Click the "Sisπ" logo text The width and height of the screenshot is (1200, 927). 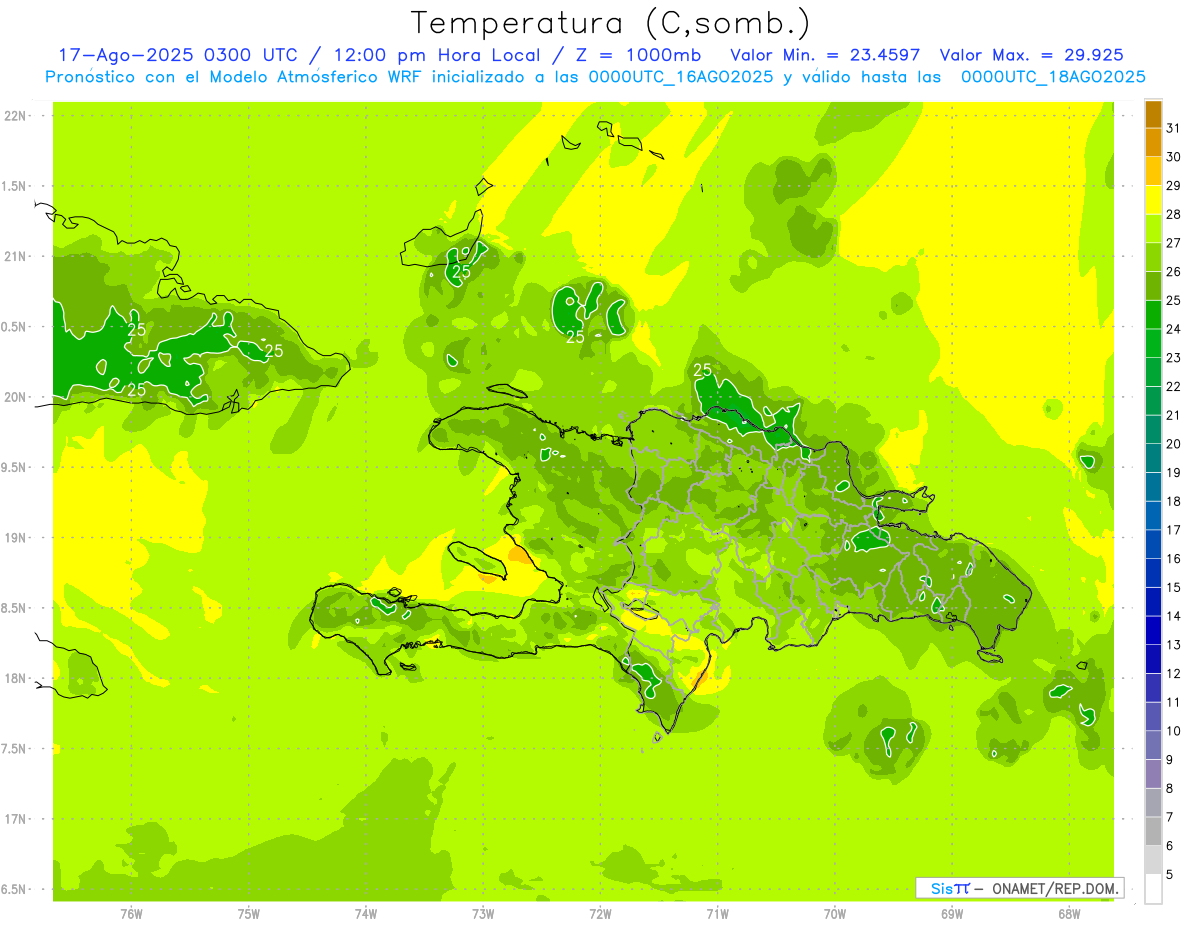click(950, 888)
